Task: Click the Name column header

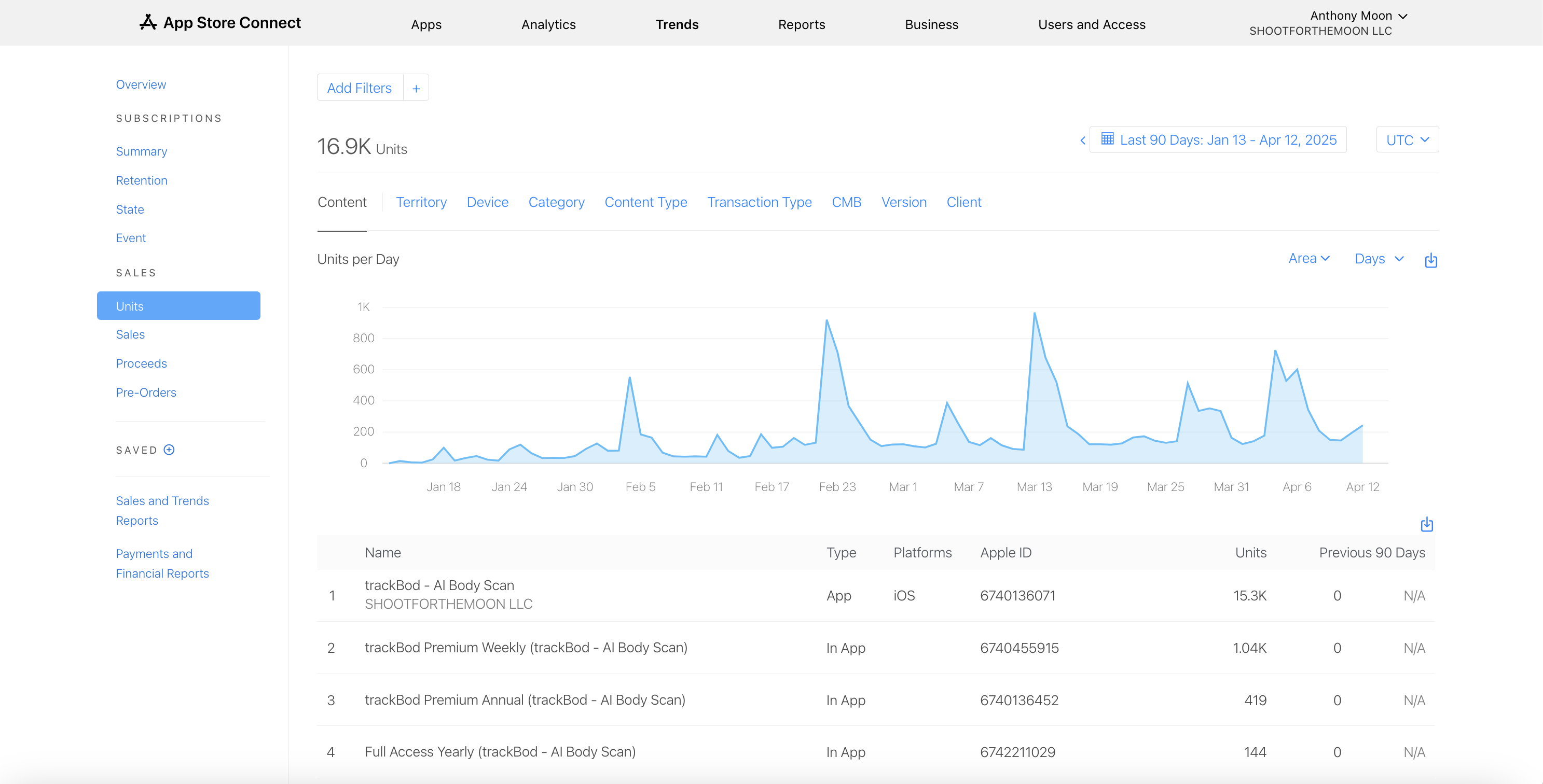Action: click(383, 552)
